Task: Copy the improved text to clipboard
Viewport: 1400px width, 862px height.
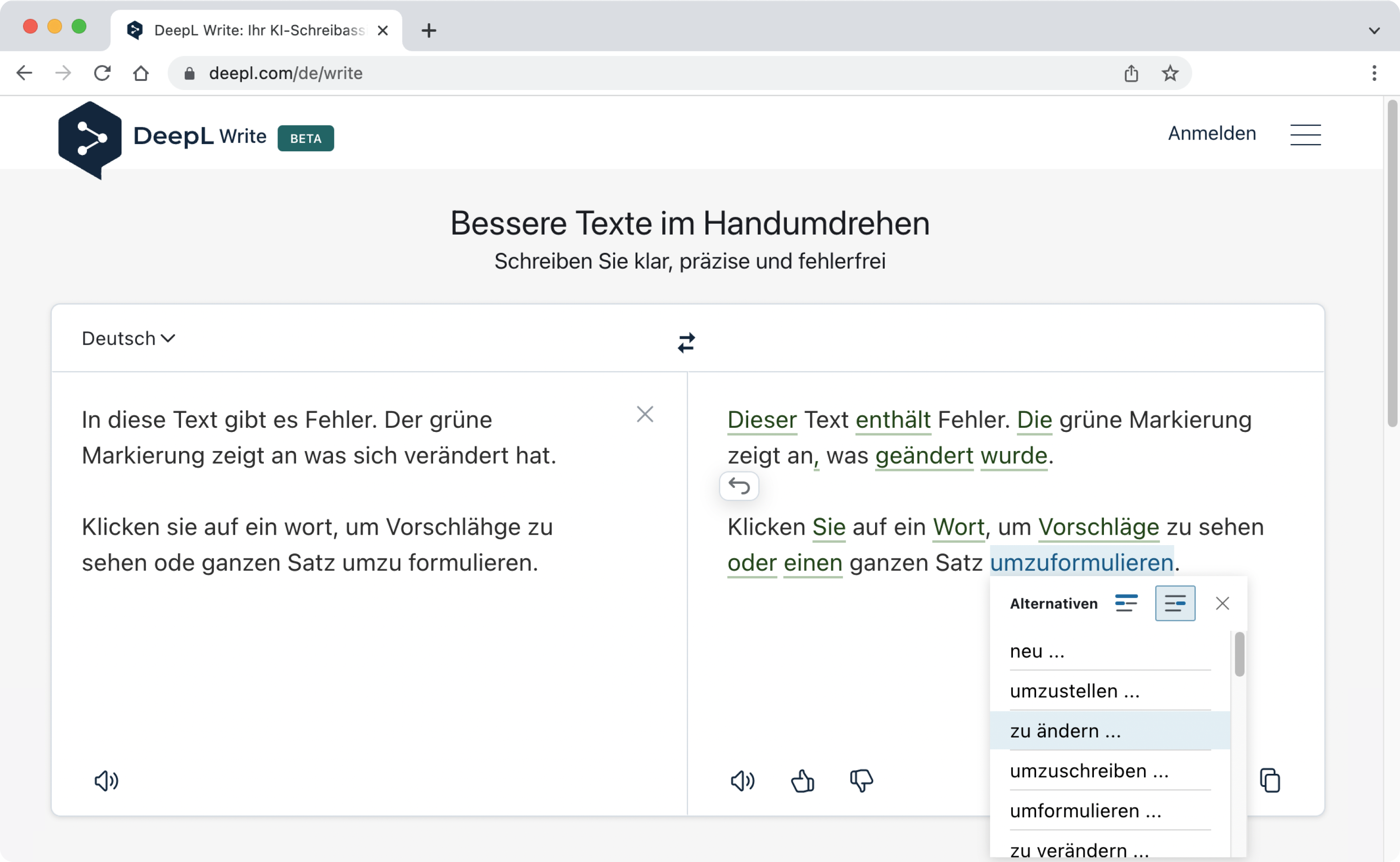Action: point(1269,780)
